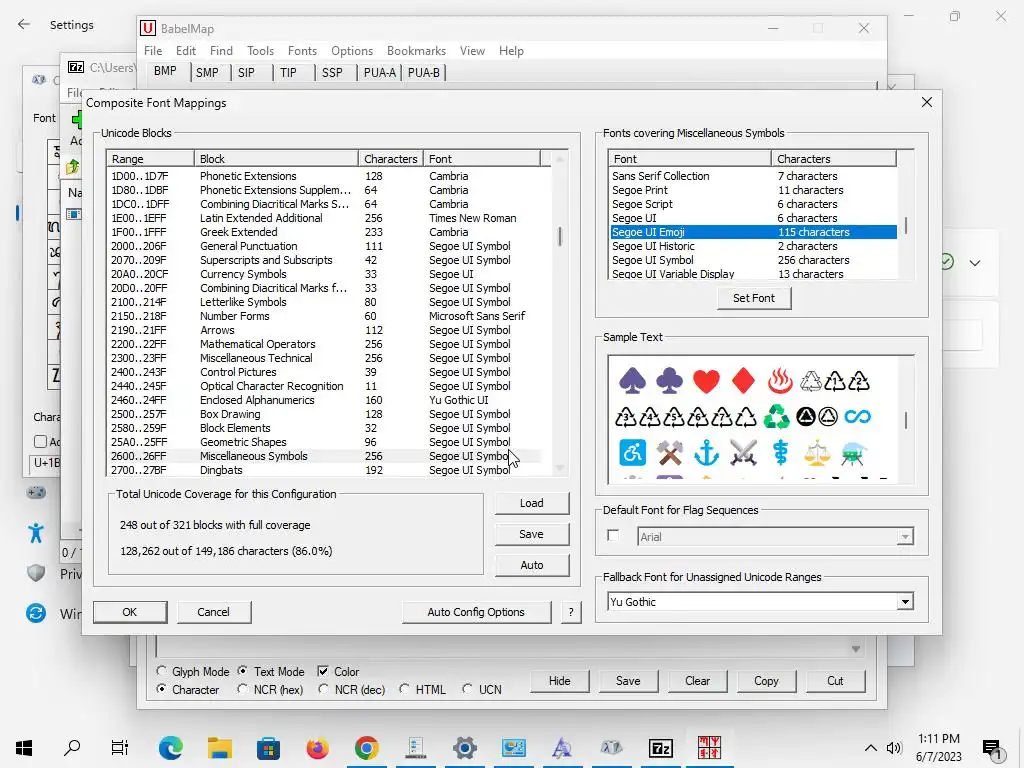Select the Segoe UI Symbol font row
1024x768 pixels.
tap(754, 260)
